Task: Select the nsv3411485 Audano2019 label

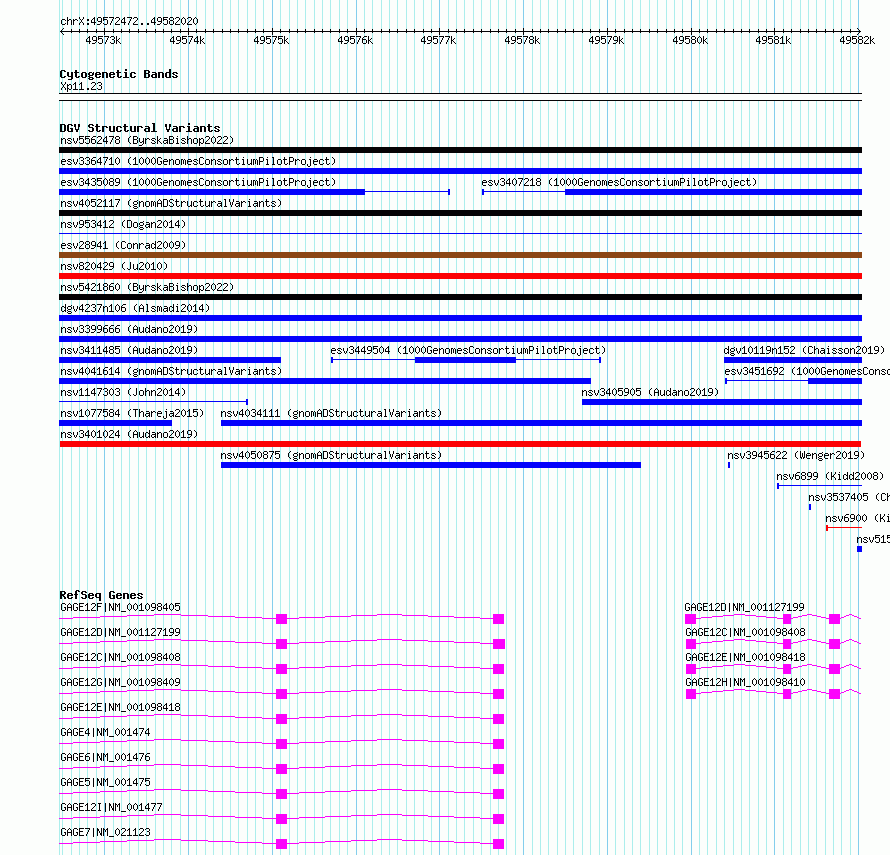Action: point(129,350)
